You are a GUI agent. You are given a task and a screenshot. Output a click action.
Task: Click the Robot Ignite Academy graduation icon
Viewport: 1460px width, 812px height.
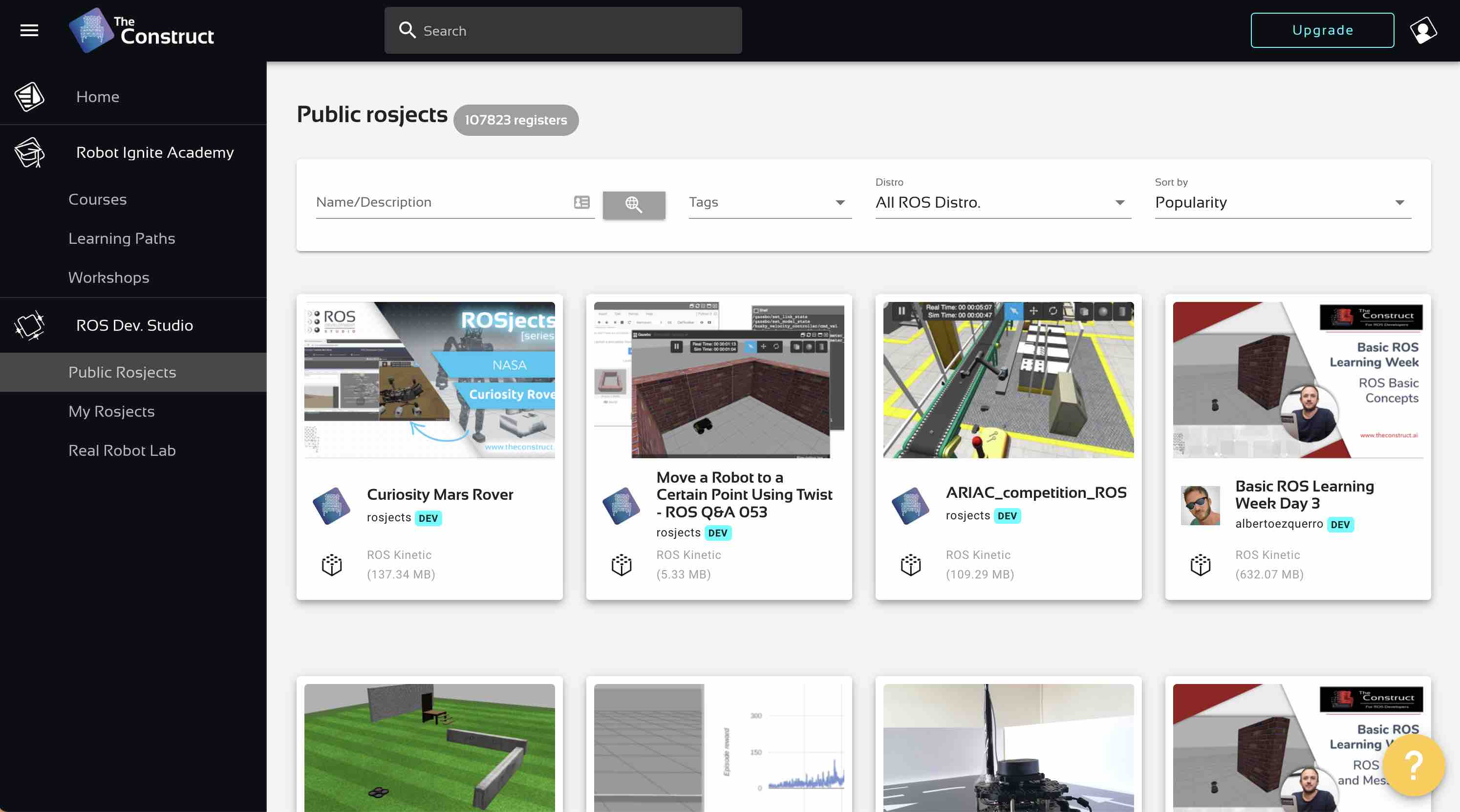coord(29,152)
